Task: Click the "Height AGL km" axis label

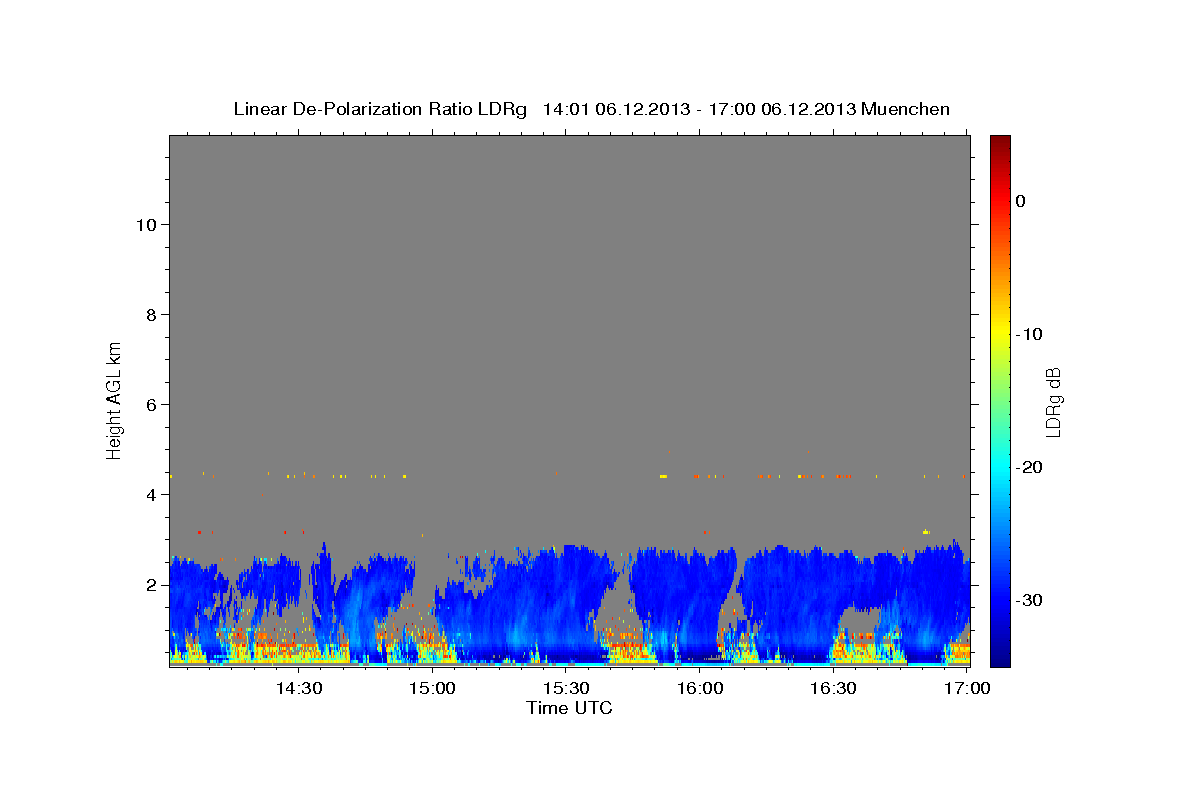Action: click(114, 399)
